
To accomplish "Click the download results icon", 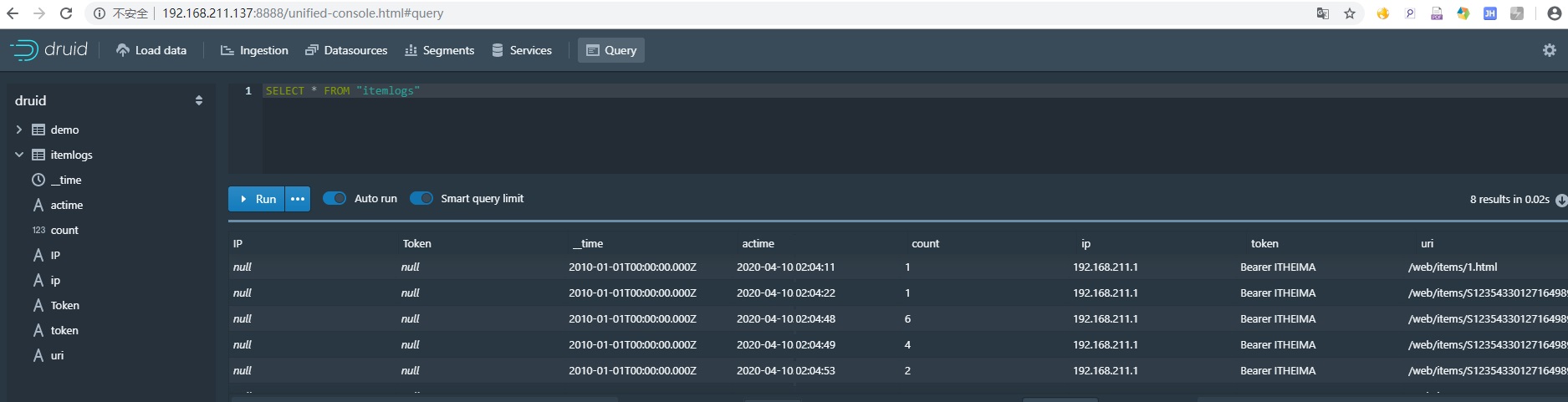I will click(1560, 200).
